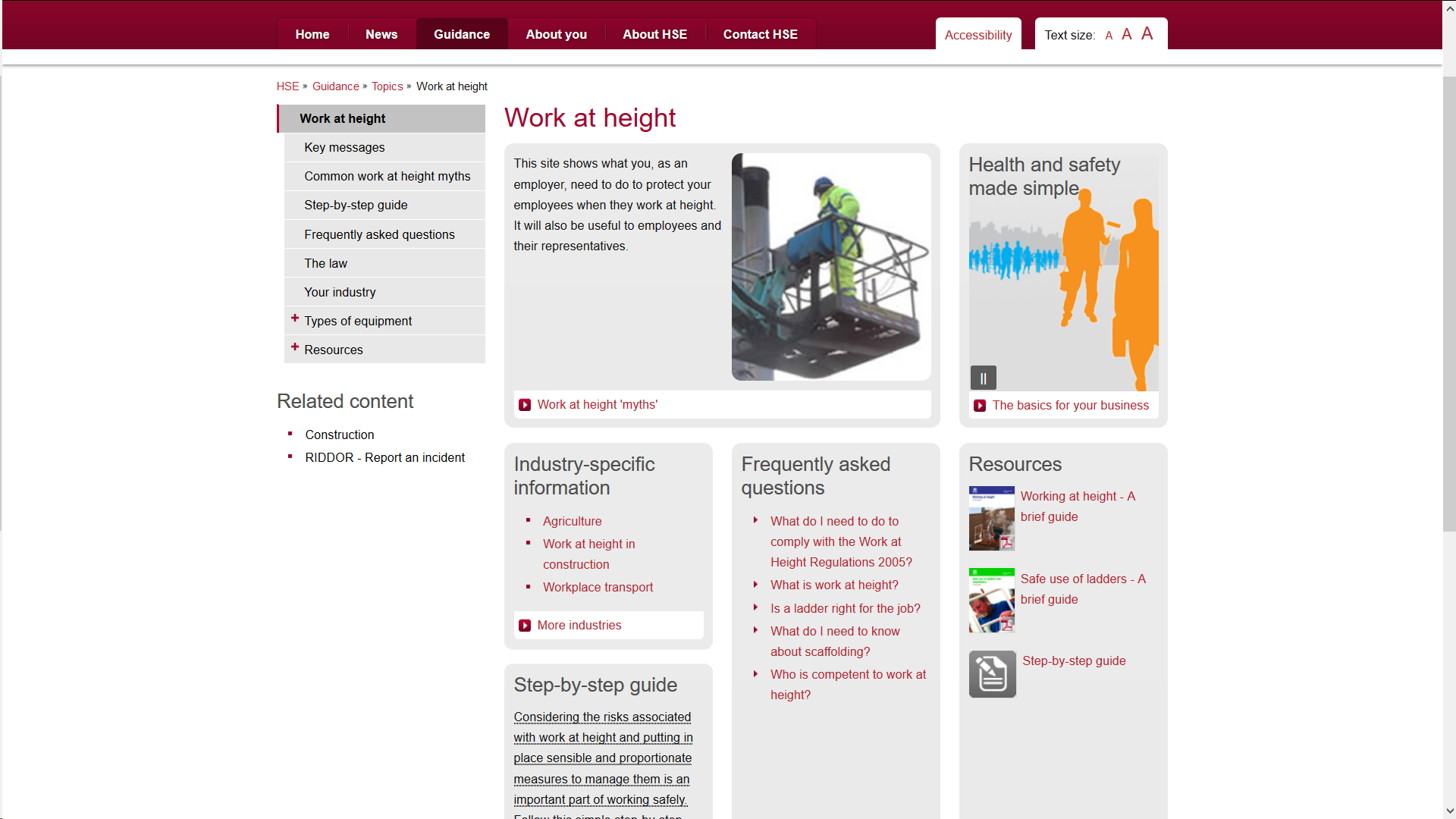Expand the Resources sidebar section
Image resolution: width=1456 pixels, height=819 pixels.
tap(295, 347)
